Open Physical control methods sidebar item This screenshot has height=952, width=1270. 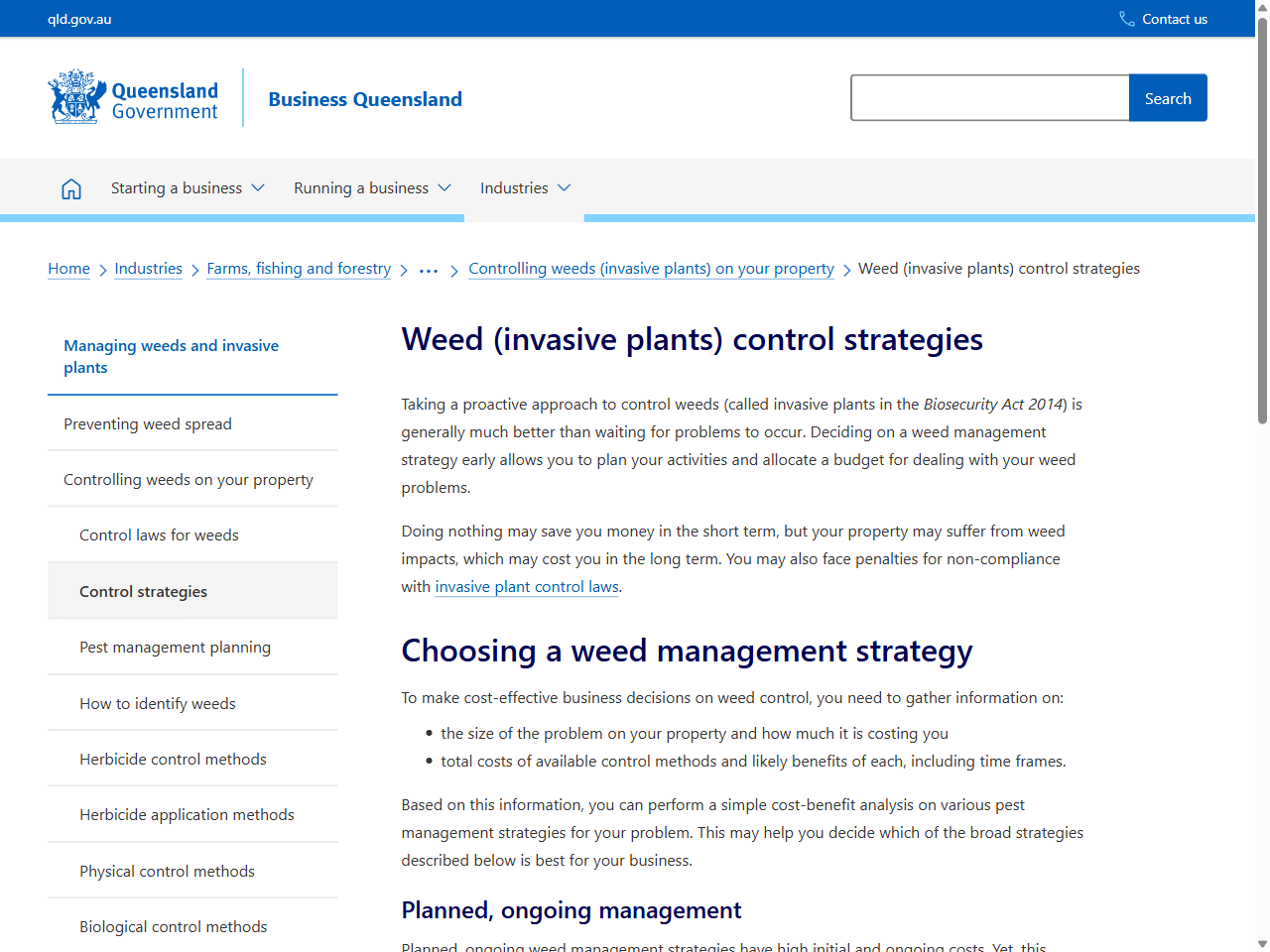click(192, 871)
